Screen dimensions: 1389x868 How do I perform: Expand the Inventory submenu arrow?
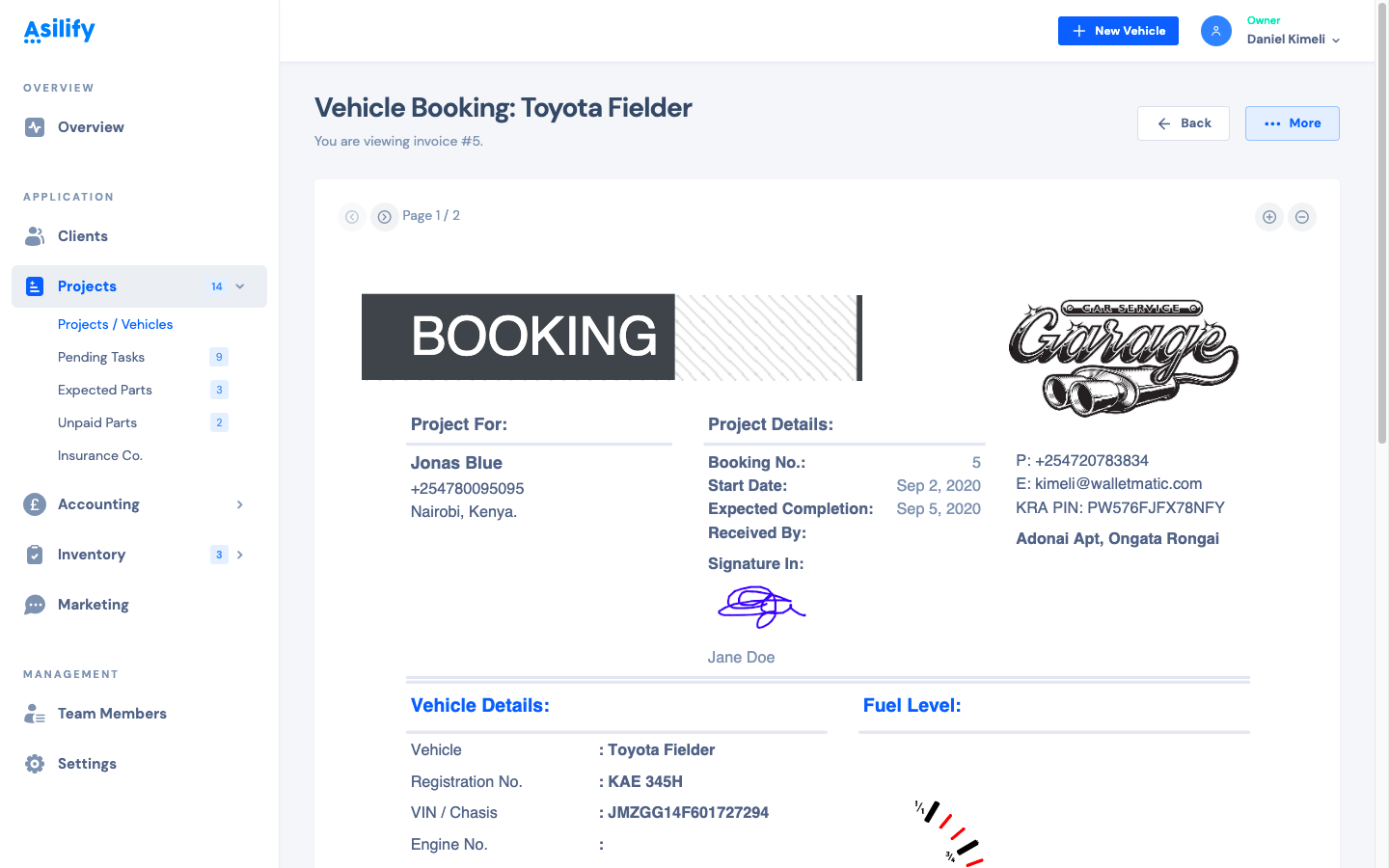coord(240,555)
